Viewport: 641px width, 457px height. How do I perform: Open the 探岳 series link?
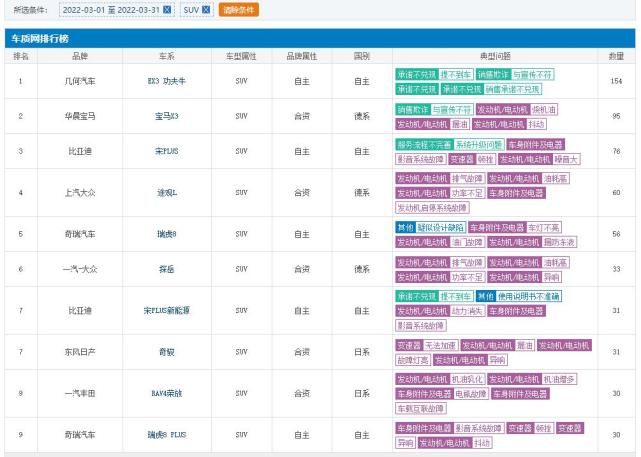[167, 269]
